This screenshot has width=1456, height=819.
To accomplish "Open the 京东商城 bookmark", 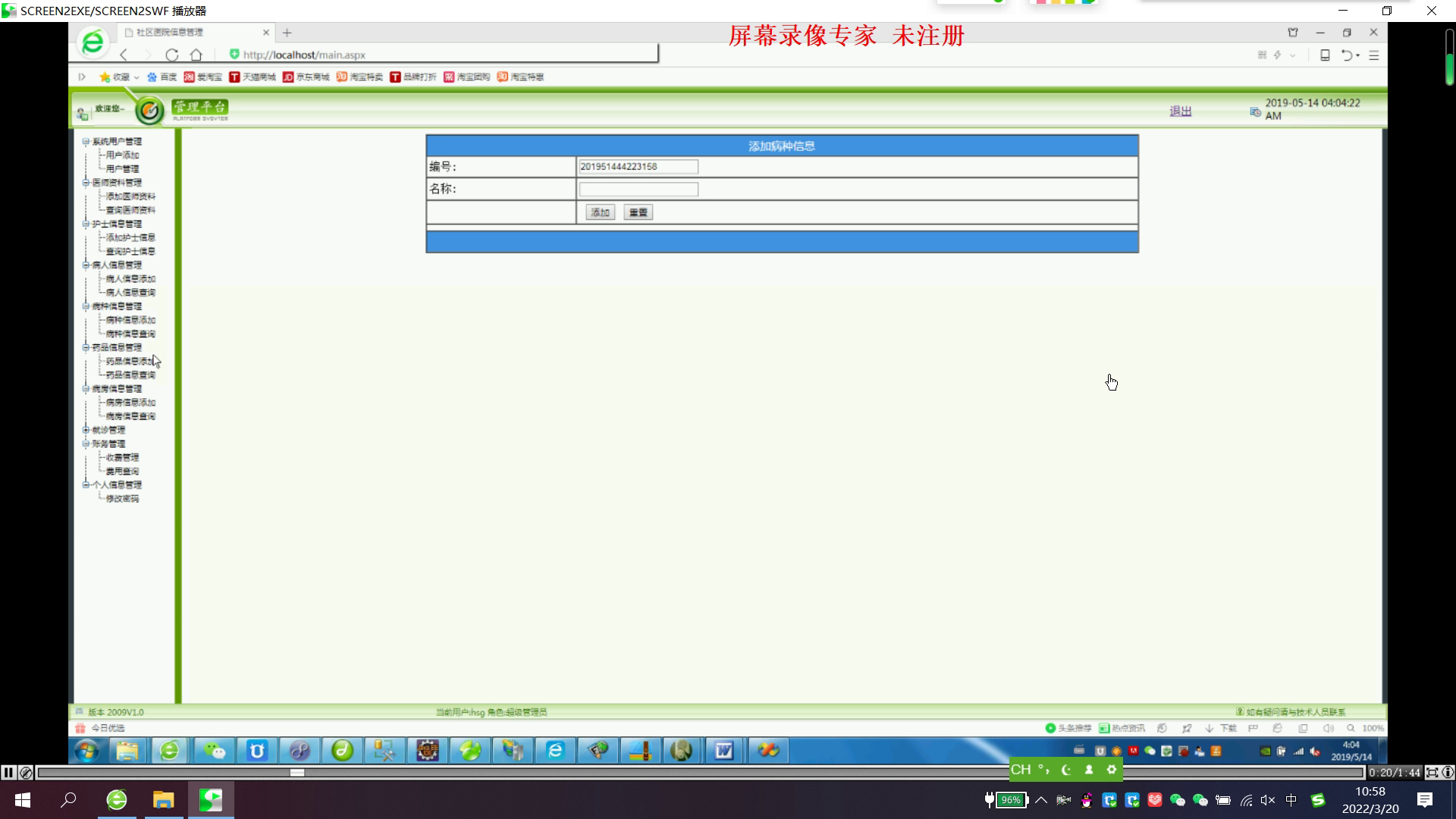I will tap(306, 77).
